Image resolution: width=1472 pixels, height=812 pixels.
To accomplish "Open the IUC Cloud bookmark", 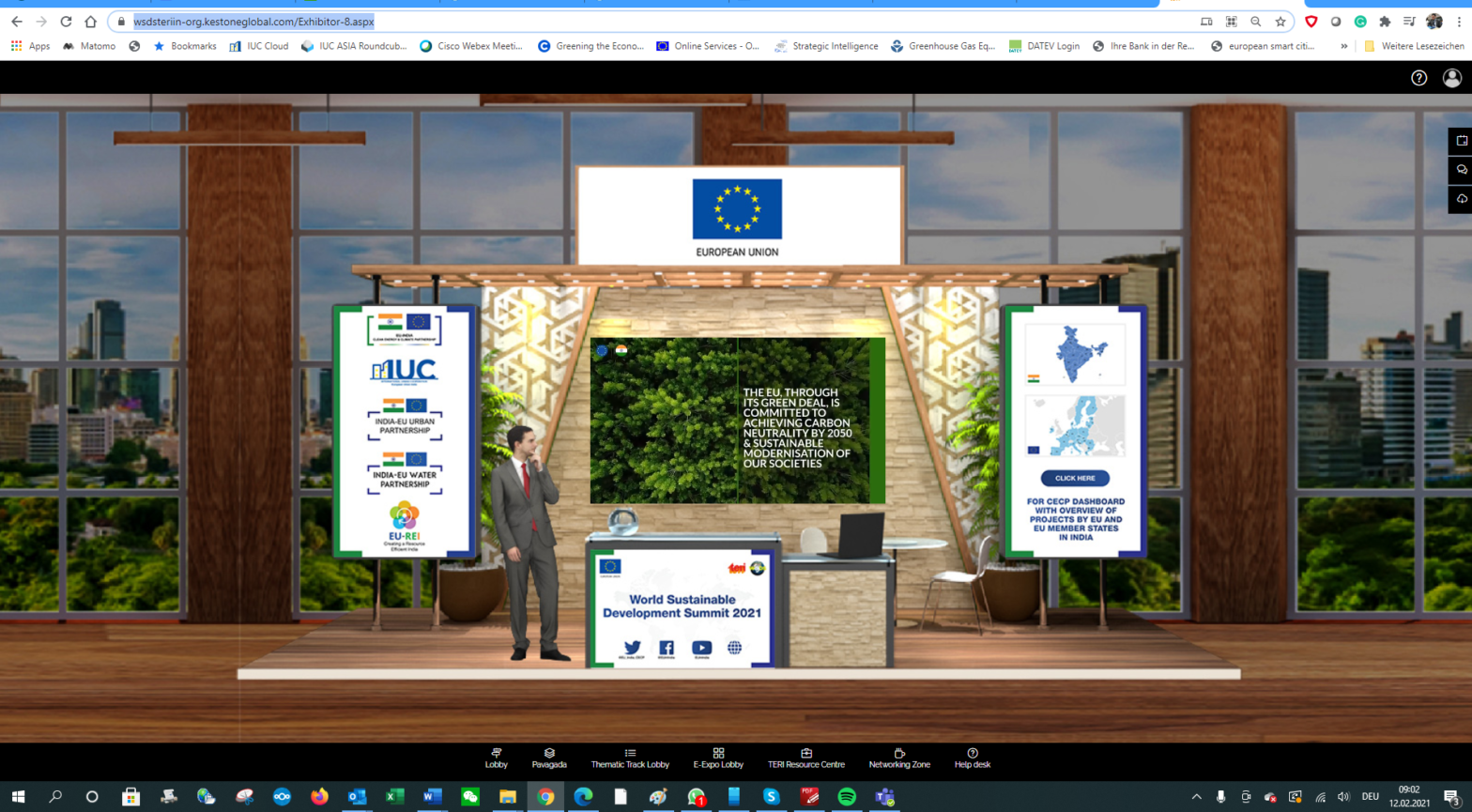I will point(259,46).
